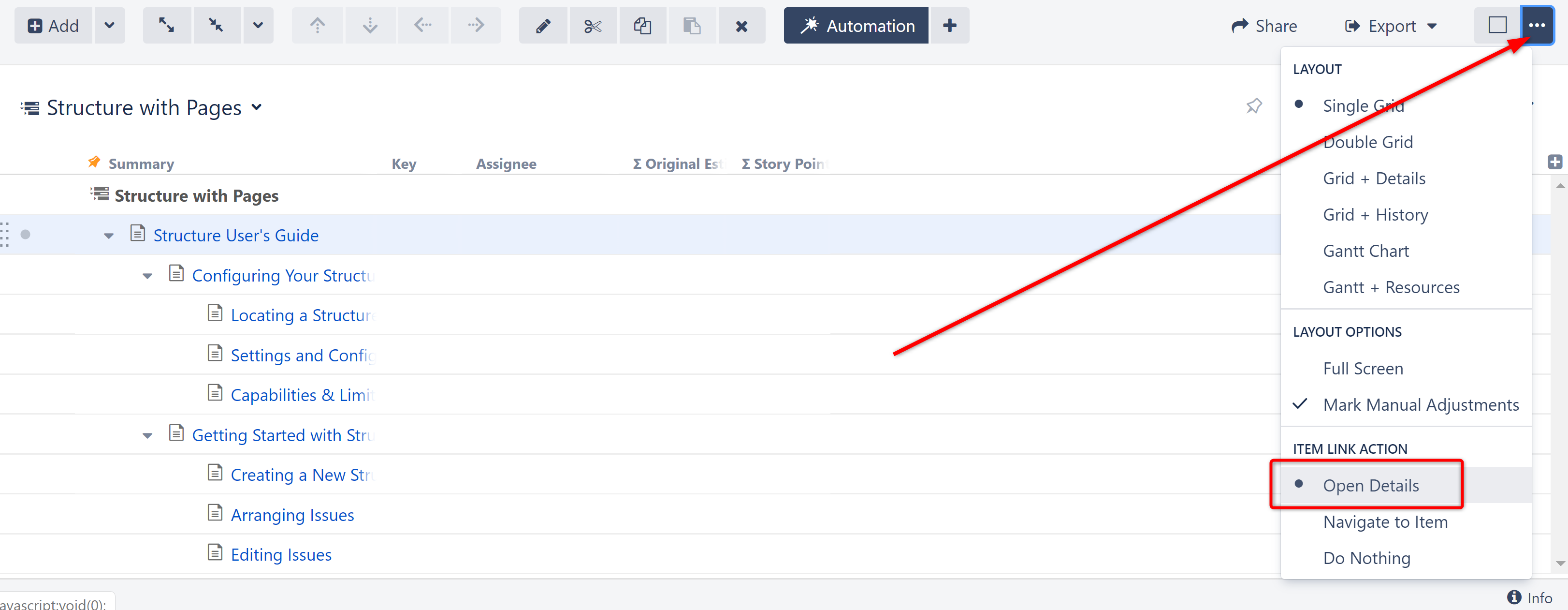Click the Info link in footer

[1530, 598]
